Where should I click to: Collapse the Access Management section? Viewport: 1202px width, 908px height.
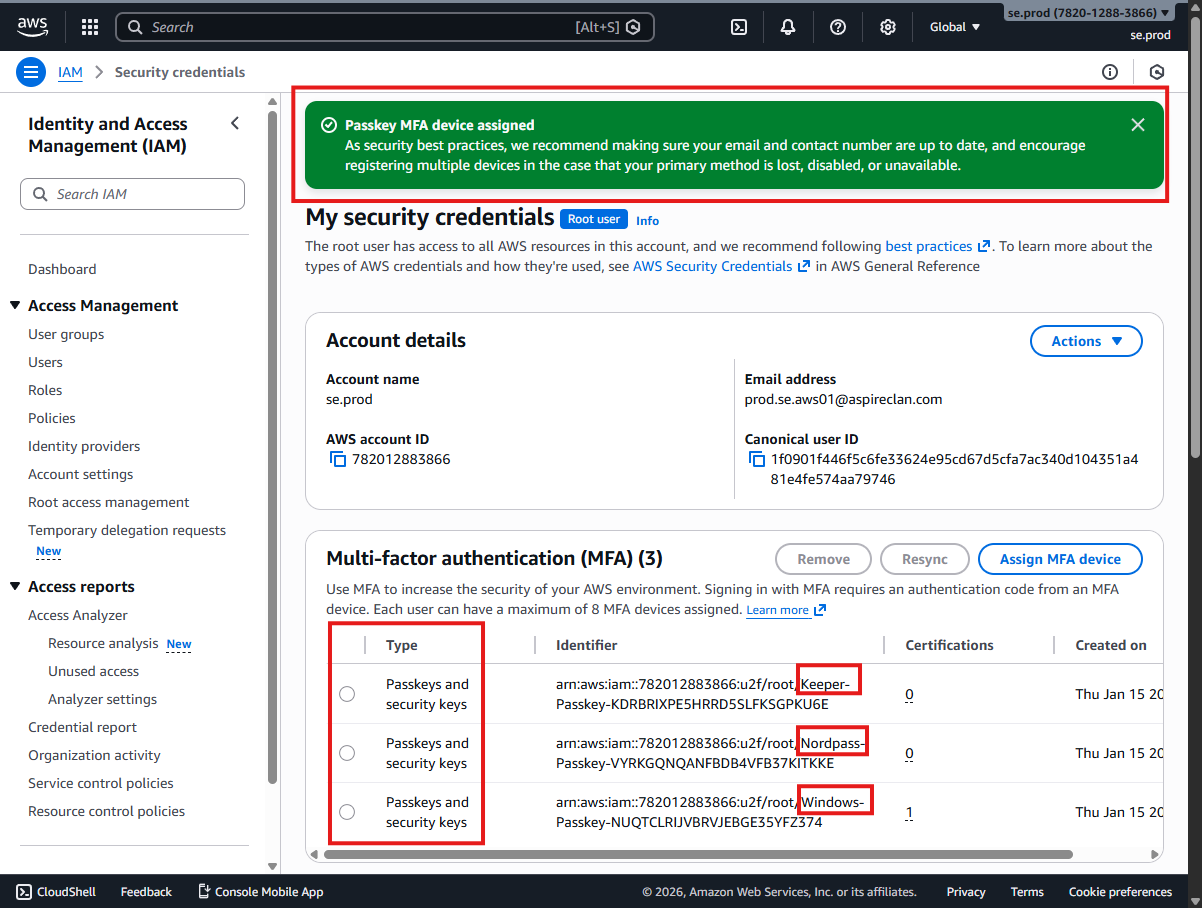[x=15, y=305]
